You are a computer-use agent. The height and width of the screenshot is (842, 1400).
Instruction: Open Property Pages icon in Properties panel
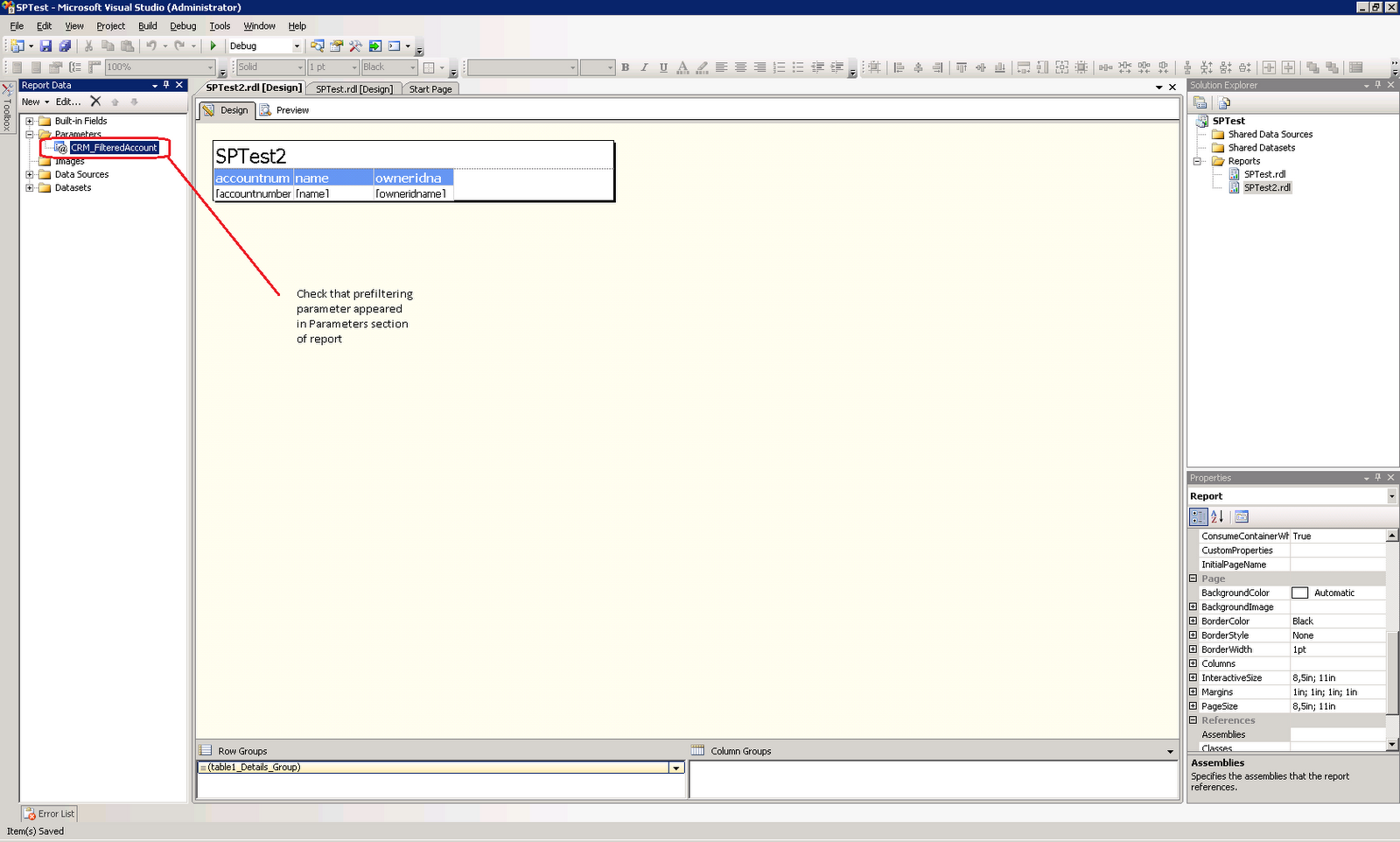[1242, 516]
